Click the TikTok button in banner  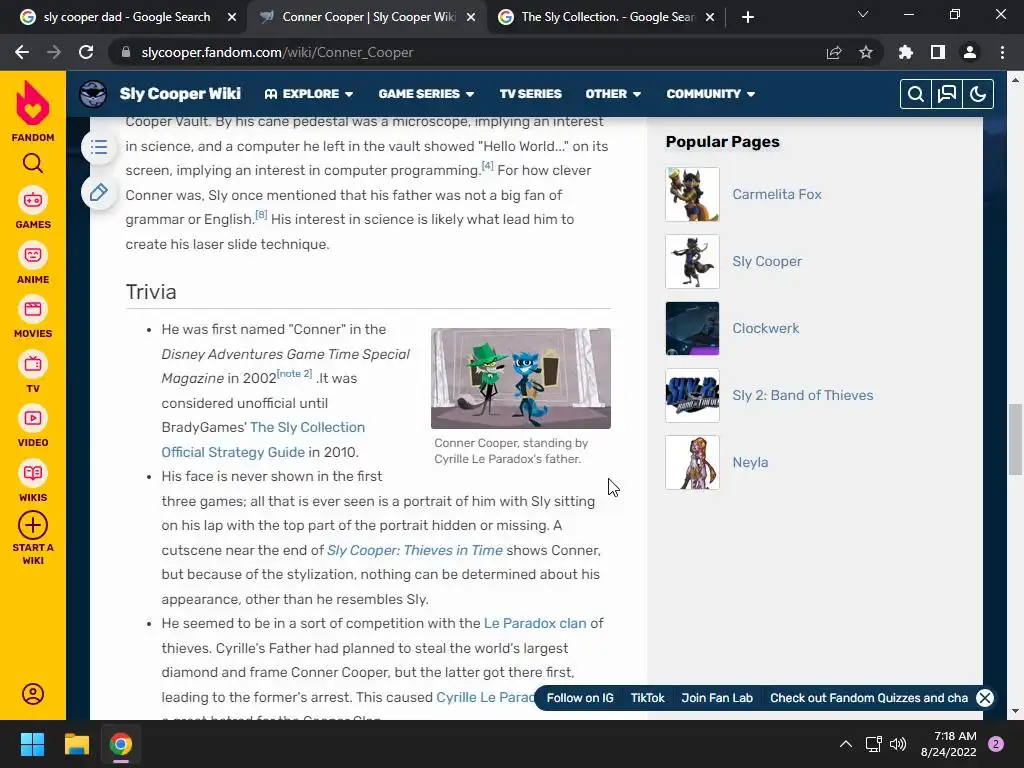tap(647, 697)
